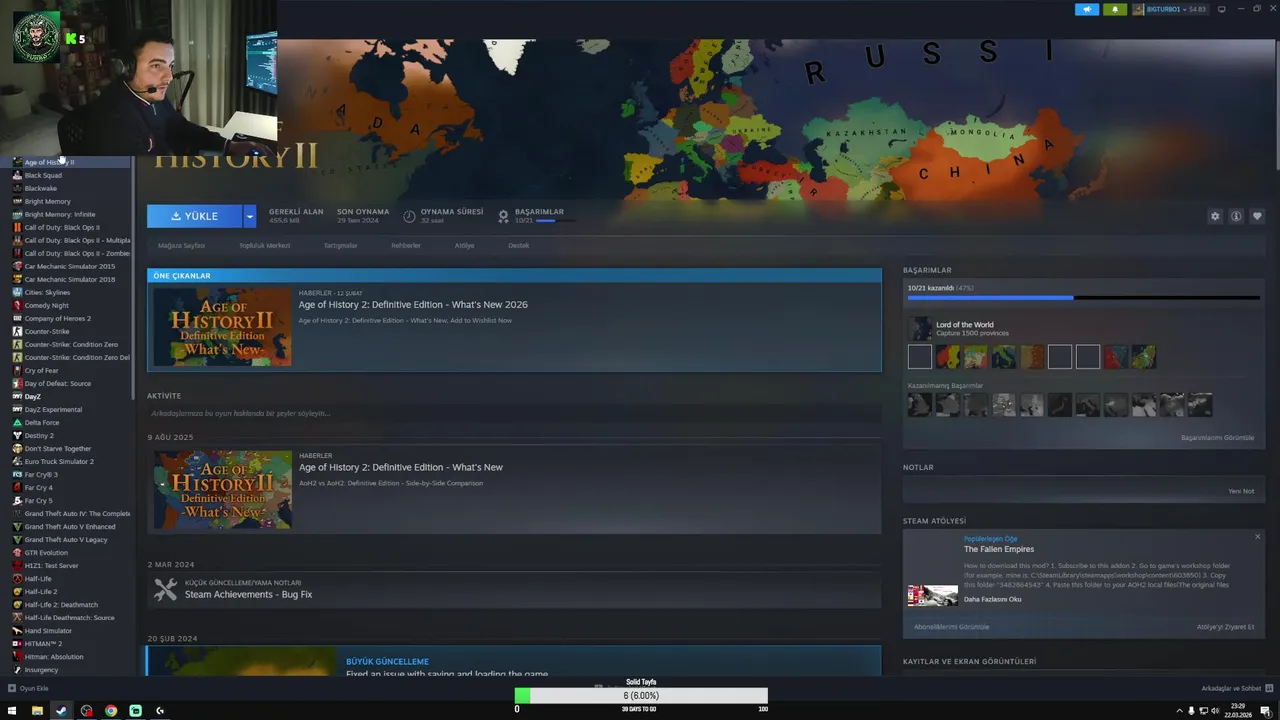Image resolution: width=1280 pixels, height=720 pixels.
Task: Open Topluluk Merkezi tab
Action: point(264,245)
